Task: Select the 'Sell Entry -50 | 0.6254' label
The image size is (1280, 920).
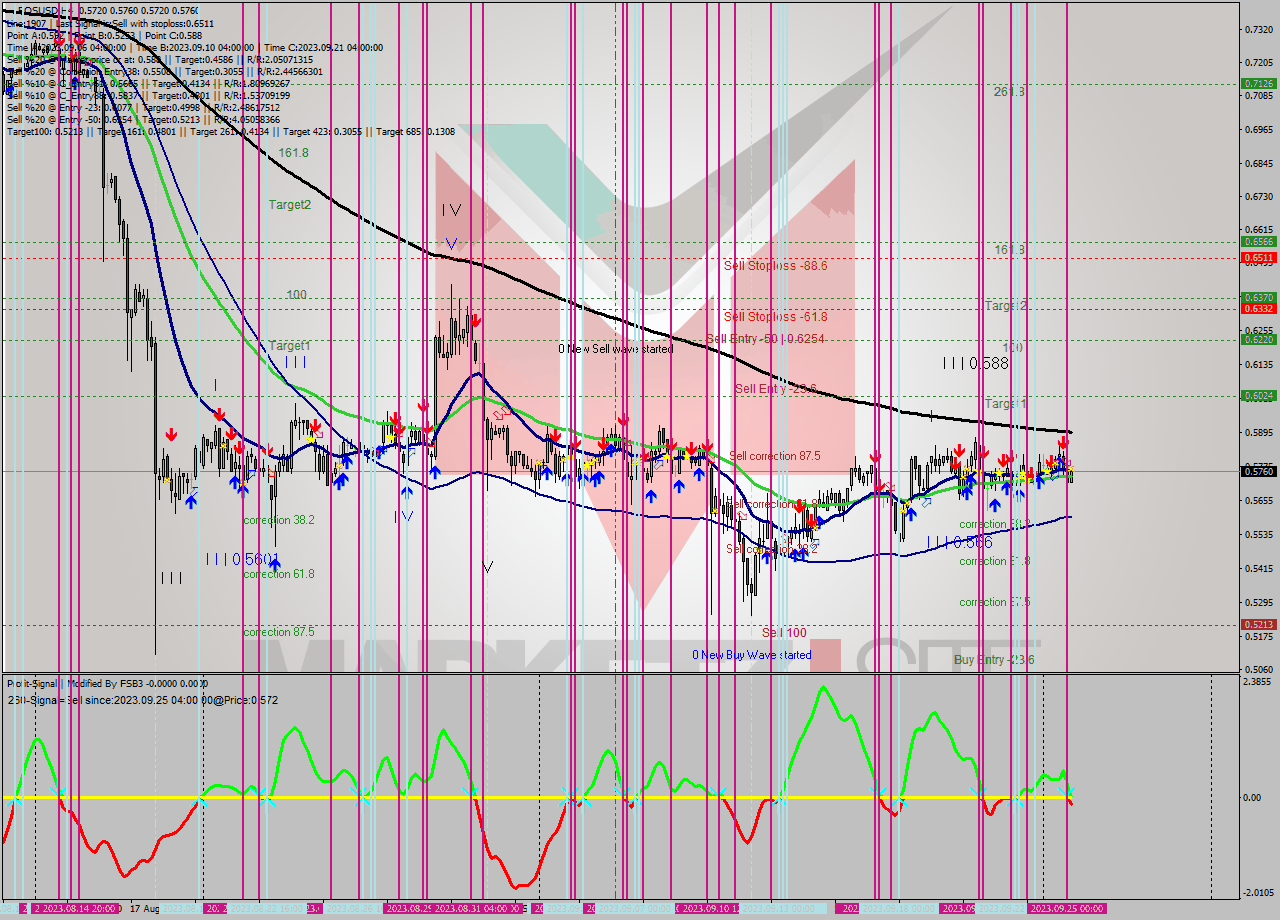Action: tap(765, 339)
